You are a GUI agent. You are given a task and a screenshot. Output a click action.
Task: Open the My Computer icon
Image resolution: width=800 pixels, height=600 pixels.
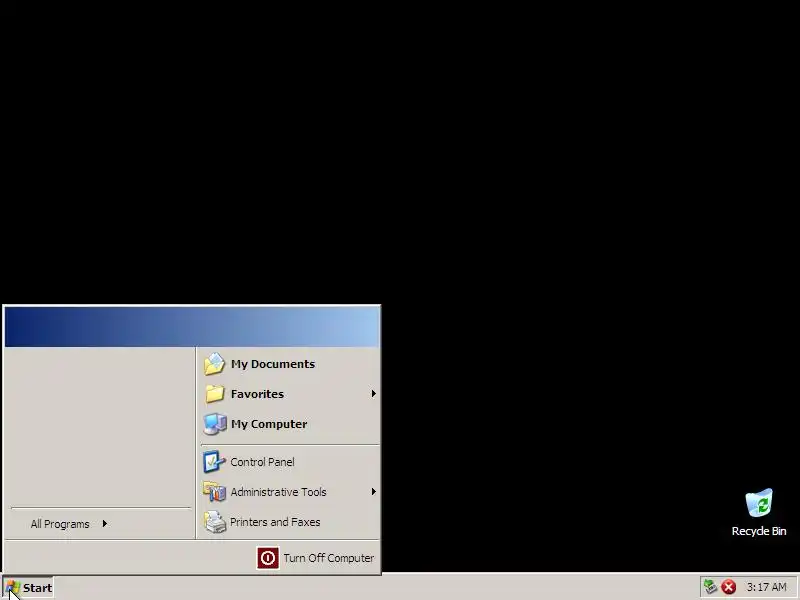tap(215, 424)
